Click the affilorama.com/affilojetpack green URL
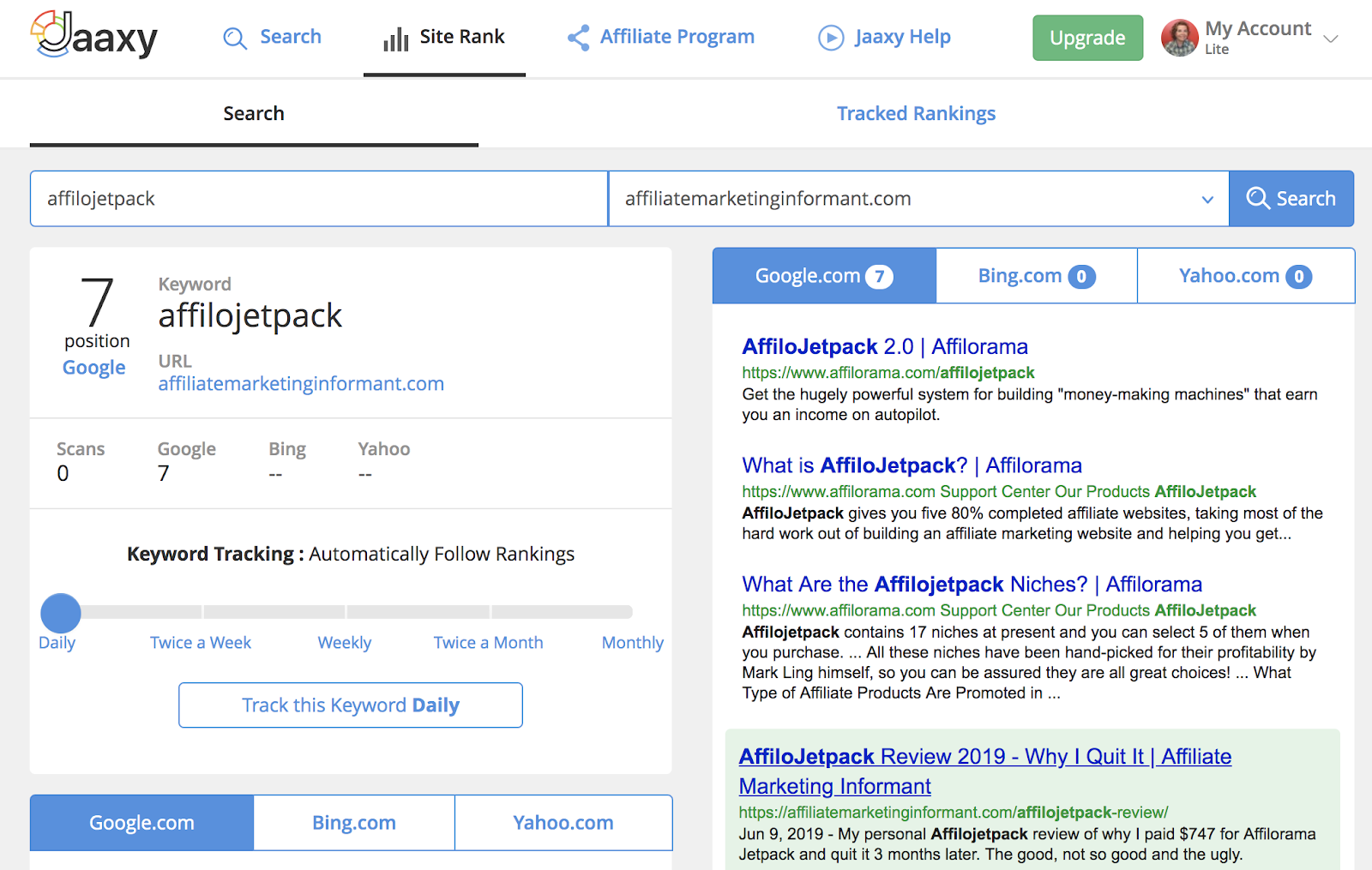Viewport: 1372px width, 870px height. point(888,373)
